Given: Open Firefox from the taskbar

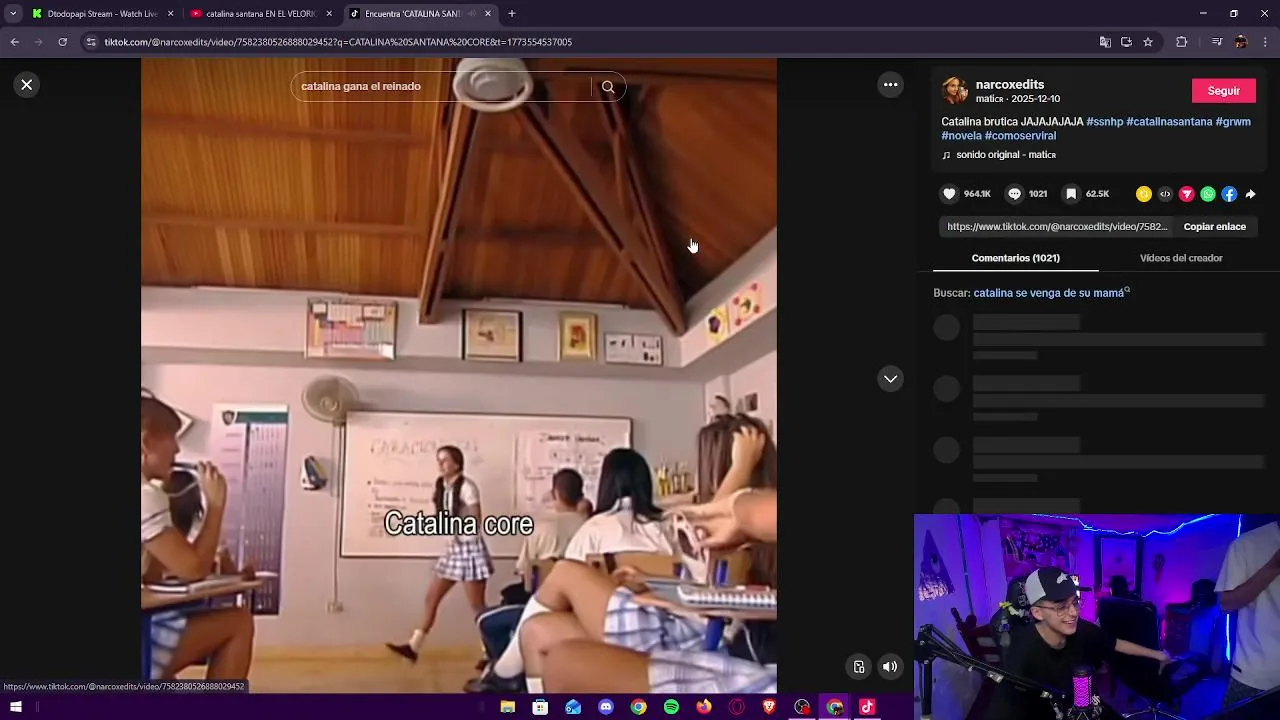Looking at the screenshot, I should coord(704,707).
